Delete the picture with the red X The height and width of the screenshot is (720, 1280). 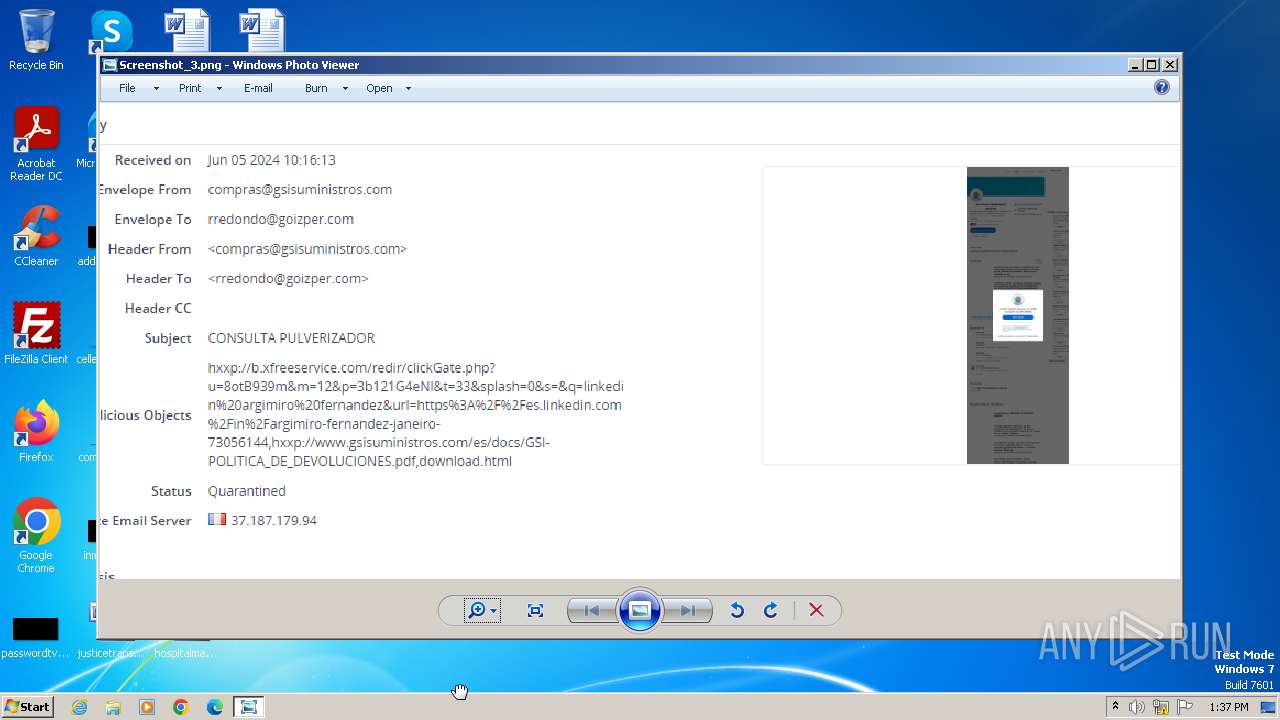point(816,610)
